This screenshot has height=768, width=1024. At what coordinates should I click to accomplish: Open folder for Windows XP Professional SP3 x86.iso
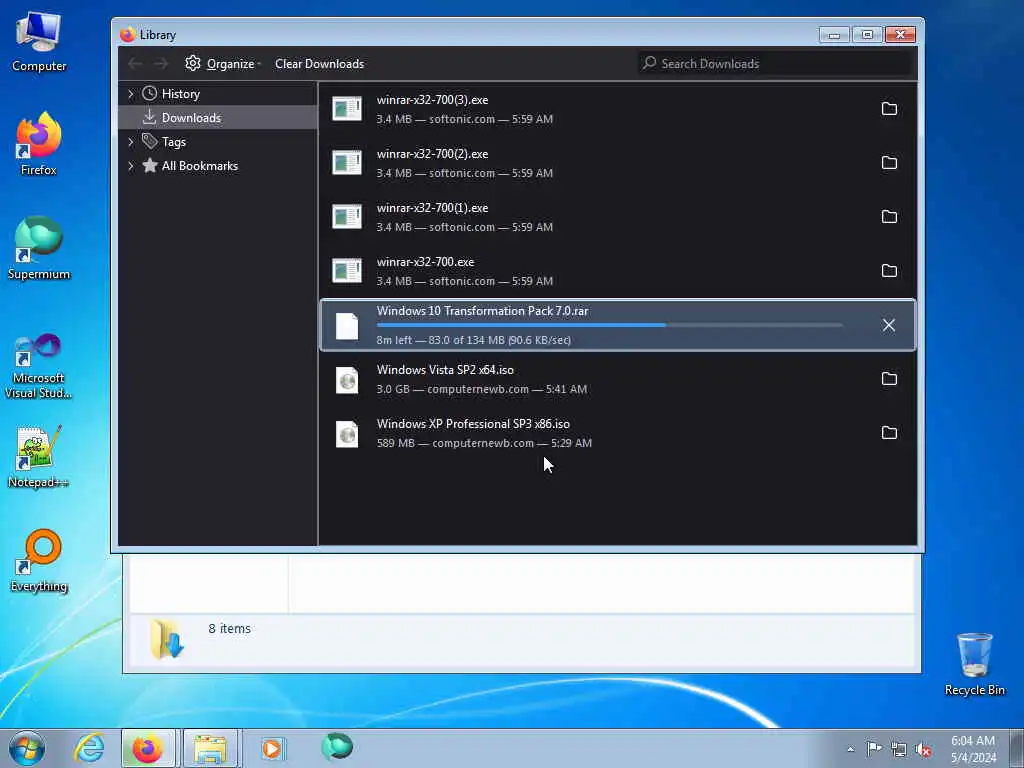(x=889, y=433)
